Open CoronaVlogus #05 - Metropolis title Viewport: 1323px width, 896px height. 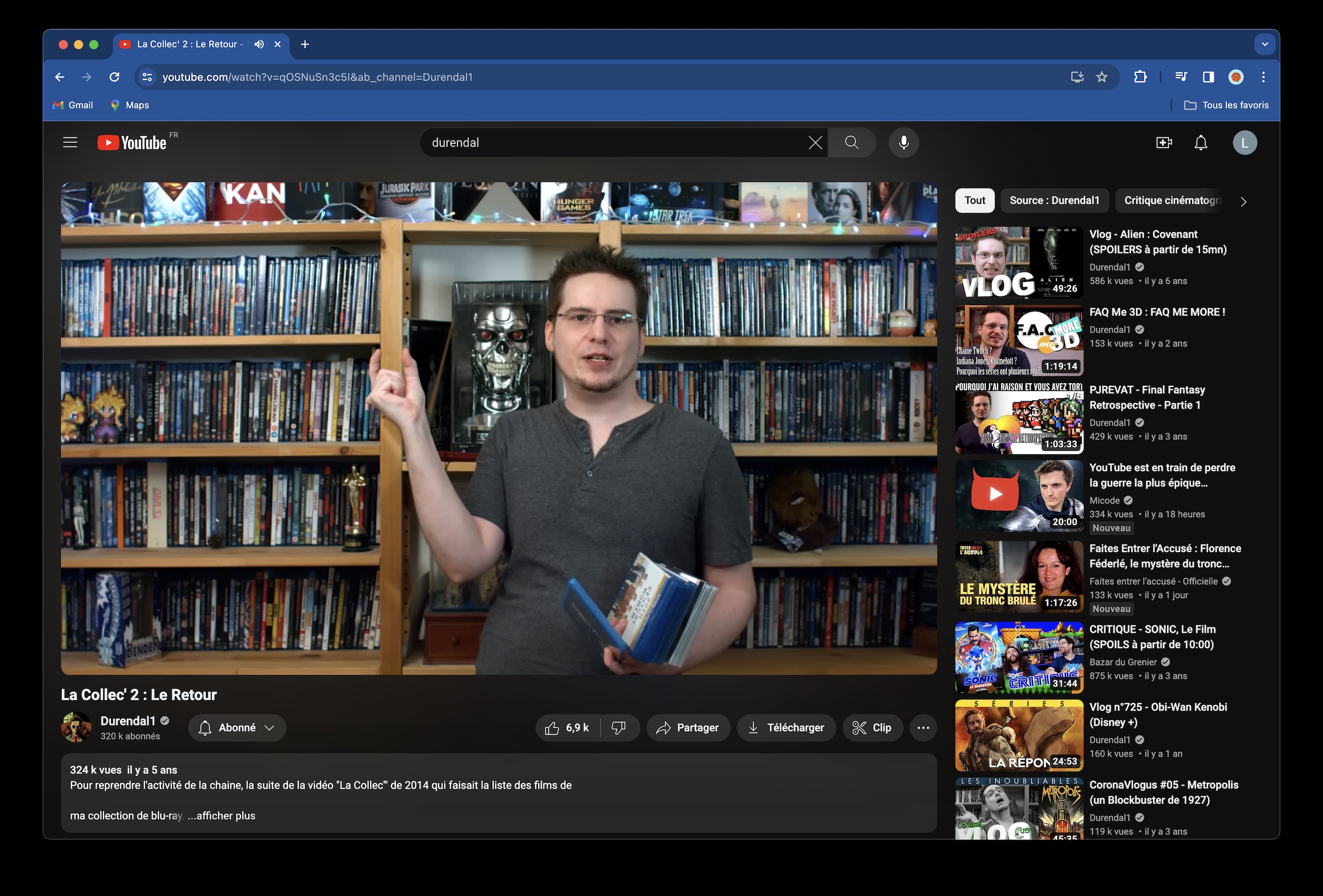[x=1164, y=792]
